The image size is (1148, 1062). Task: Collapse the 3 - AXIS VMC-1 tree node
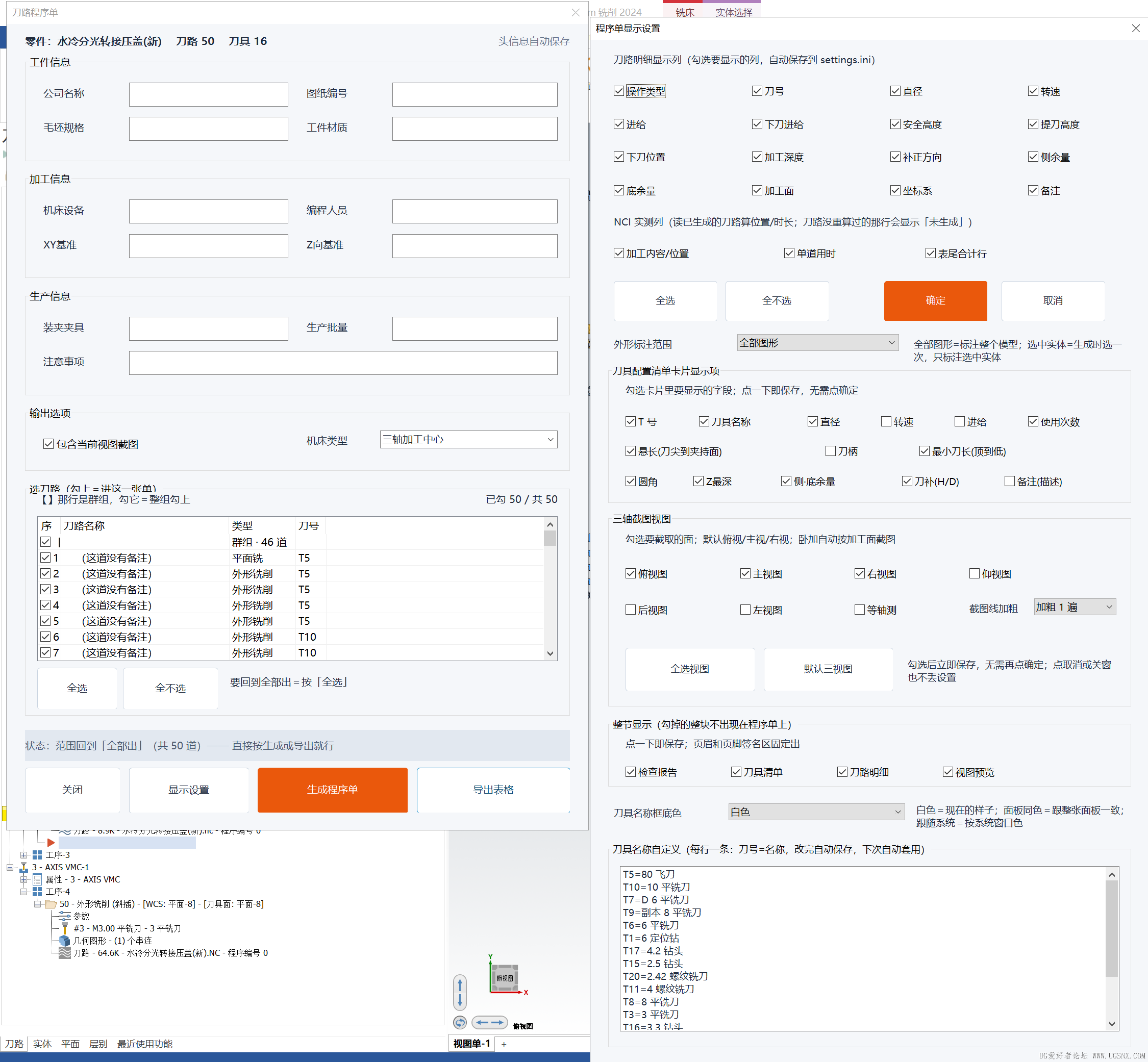pos(10,867)
